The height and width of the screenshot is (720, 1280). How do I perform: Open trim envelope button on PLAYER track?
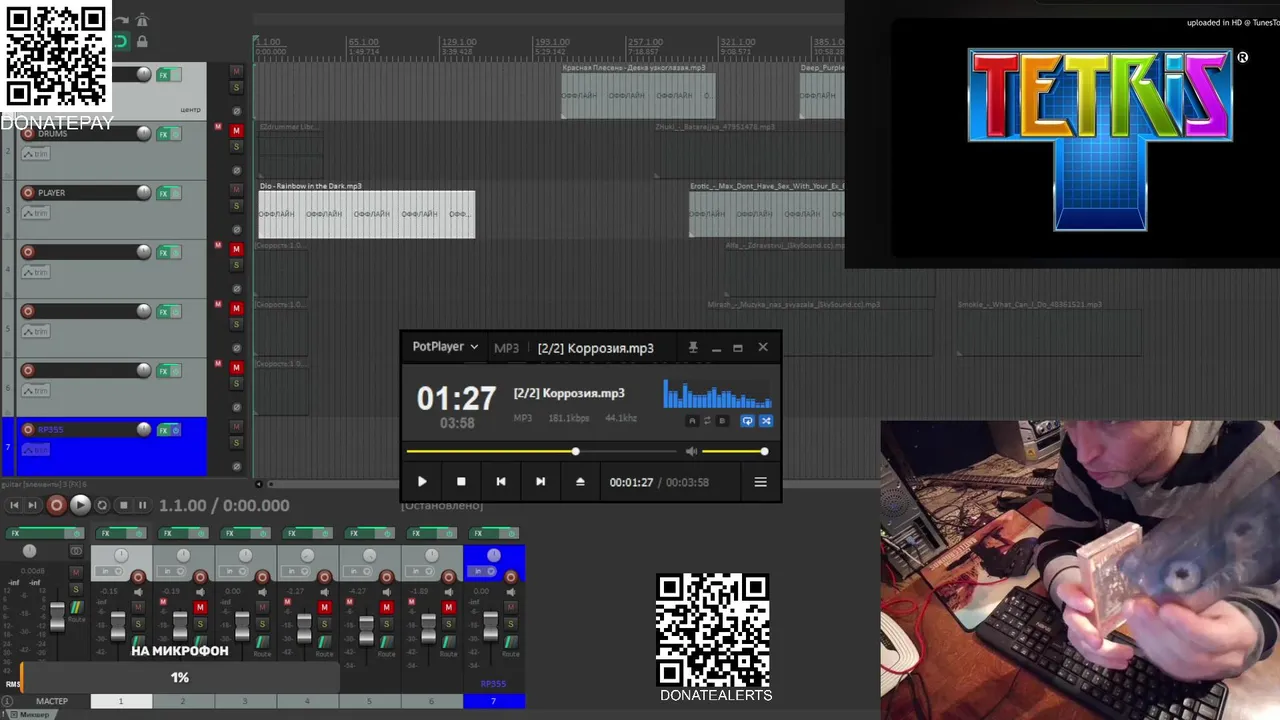click(36, 213)
